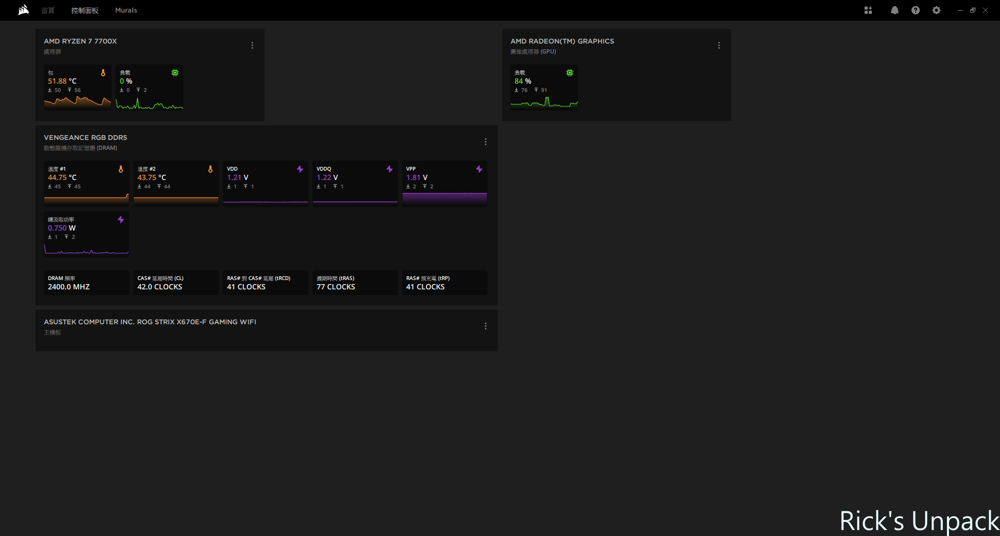Click the VDDQ 1.22 V reading
1000x536 pixels.
click(327, 177)
